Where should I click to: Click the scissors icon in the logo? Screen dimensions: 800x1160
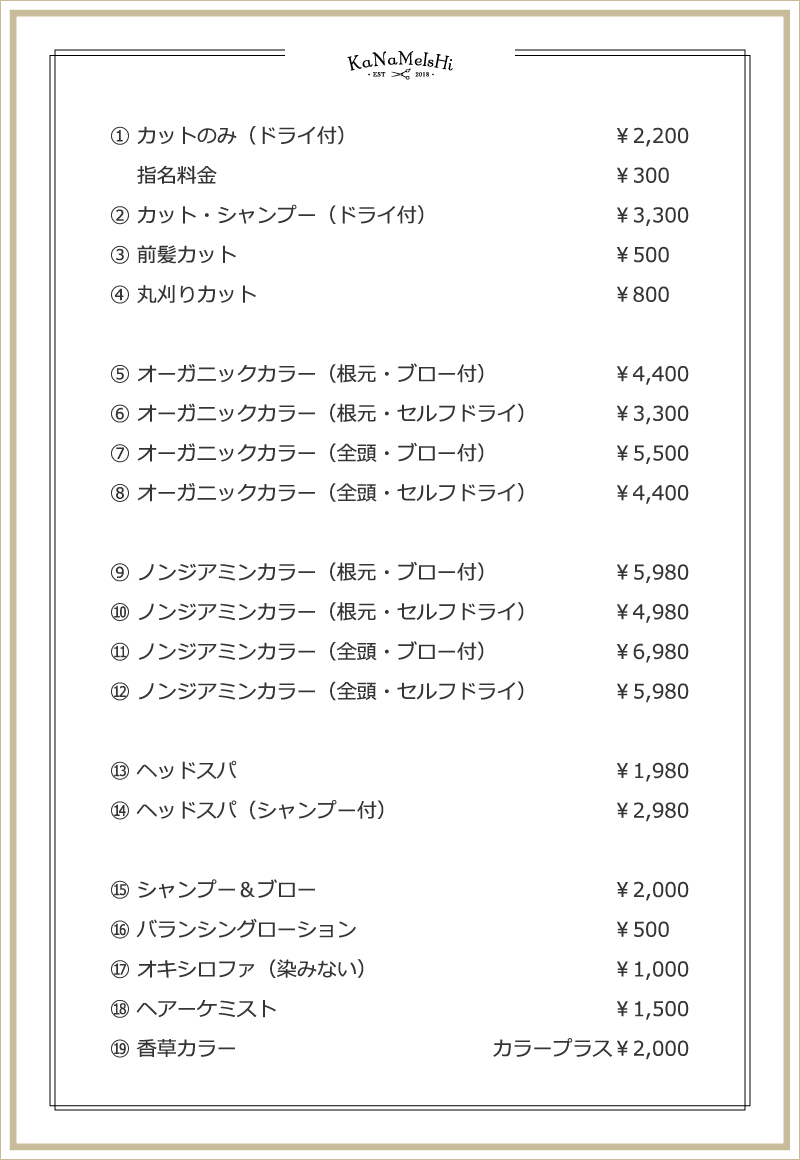coord(400,75)
